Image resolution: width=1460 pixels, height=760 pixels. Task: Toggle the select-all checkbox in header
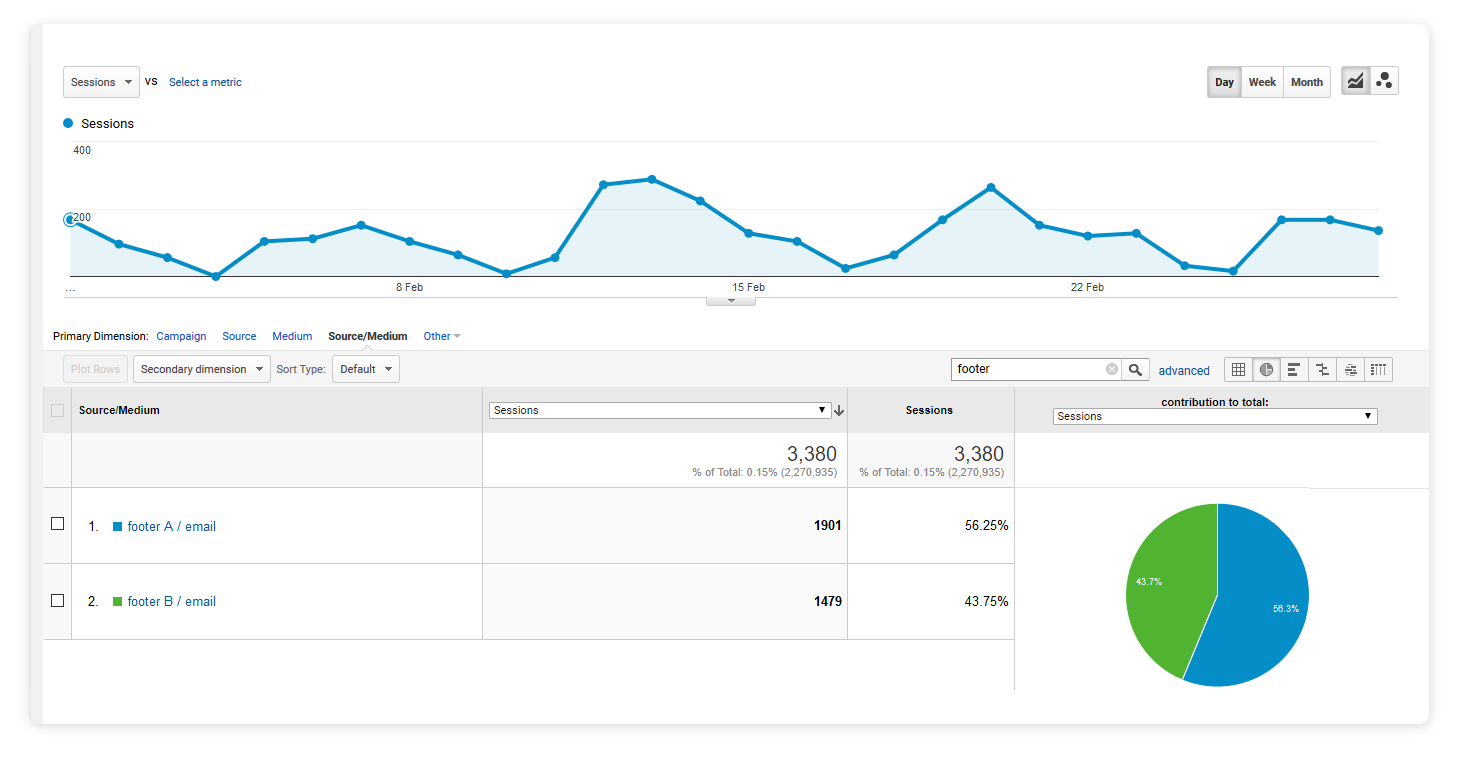click(57, 410)
